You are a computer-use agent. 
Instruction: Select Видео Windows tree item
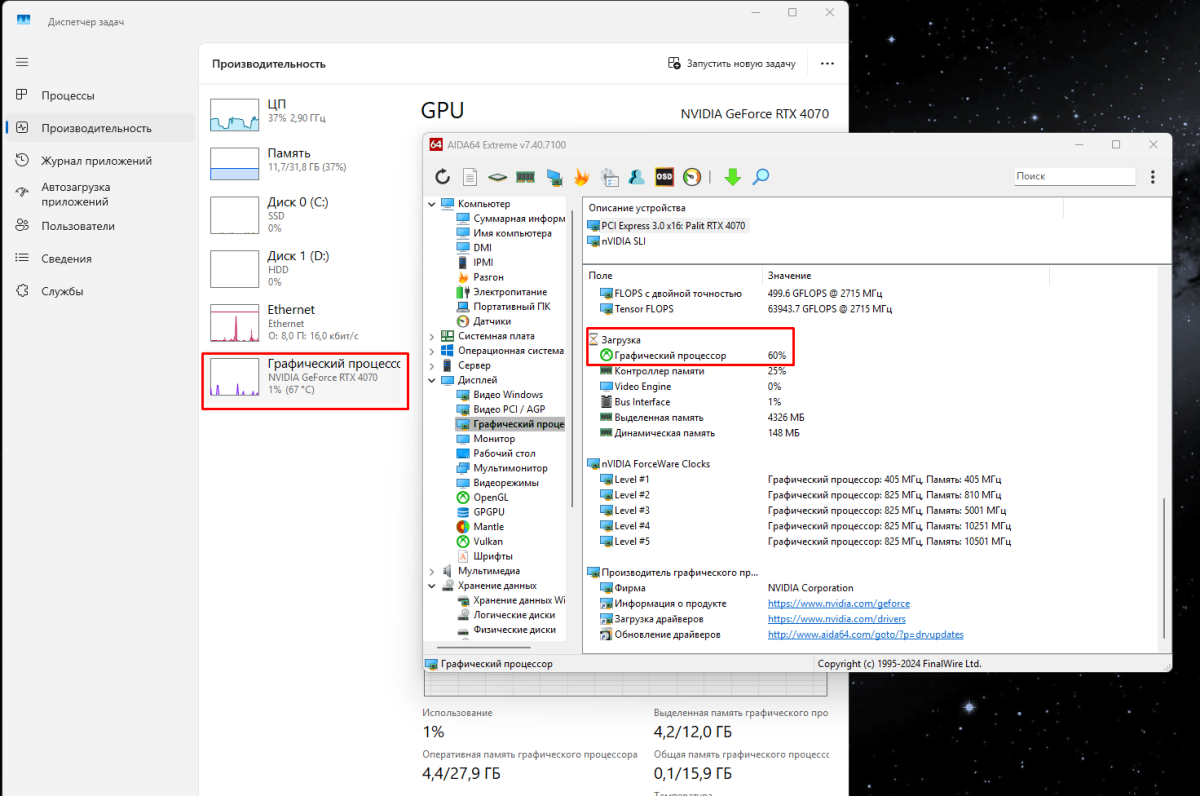500,395
